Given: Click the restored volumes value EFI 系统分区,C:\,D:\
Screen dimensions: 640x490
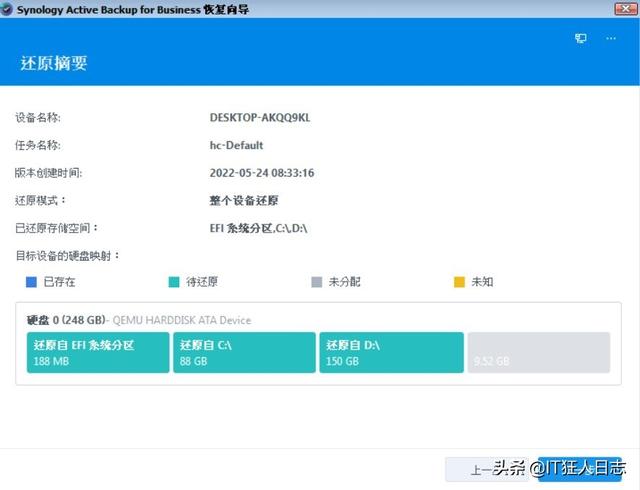Looking at the screenshot, I should (x=258, y=228).
